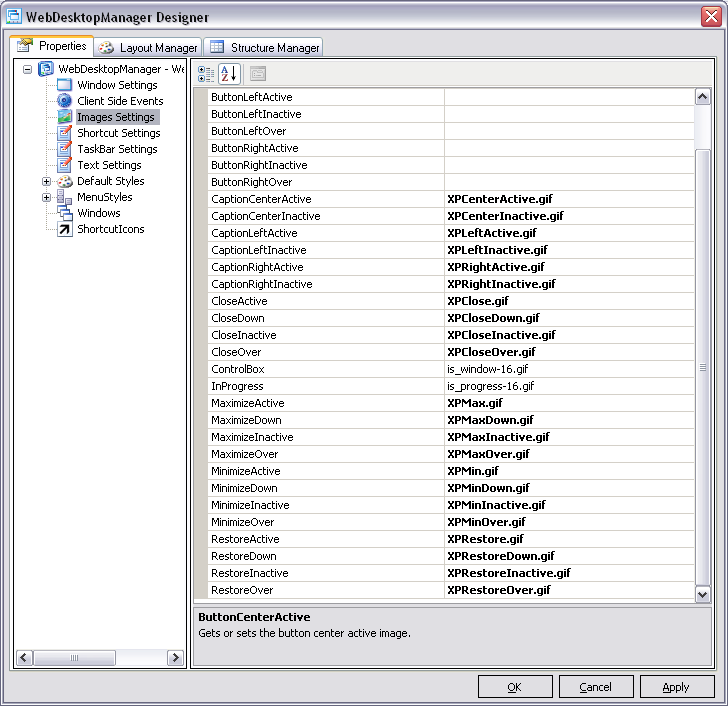Click the property grid scroll-up arrow
This screenshot has height=706, width=728.
(702, 97)
